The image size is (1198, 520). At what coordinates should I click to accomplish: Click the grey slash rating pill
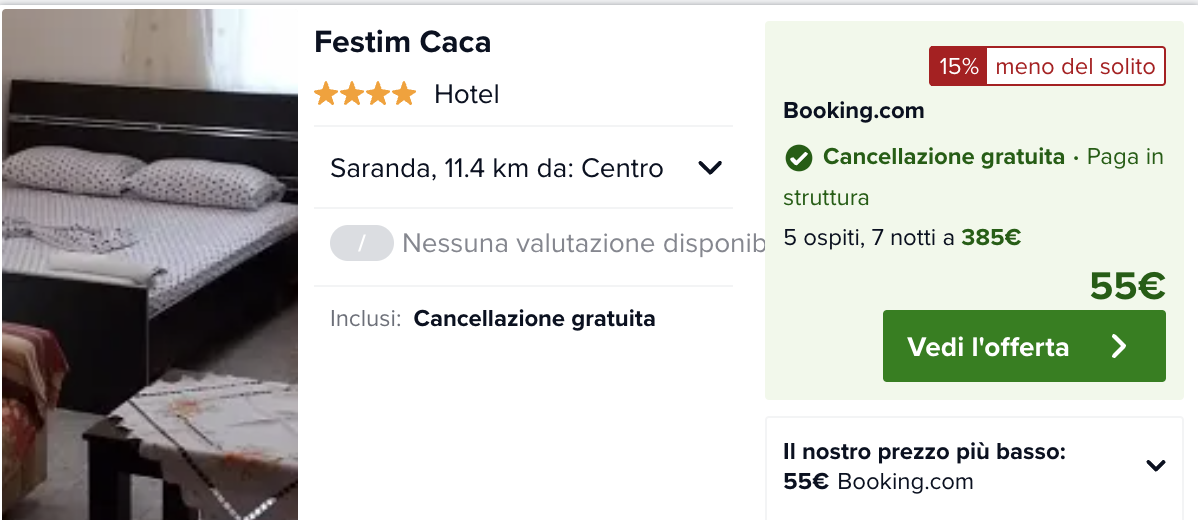(x=361, y=244)
